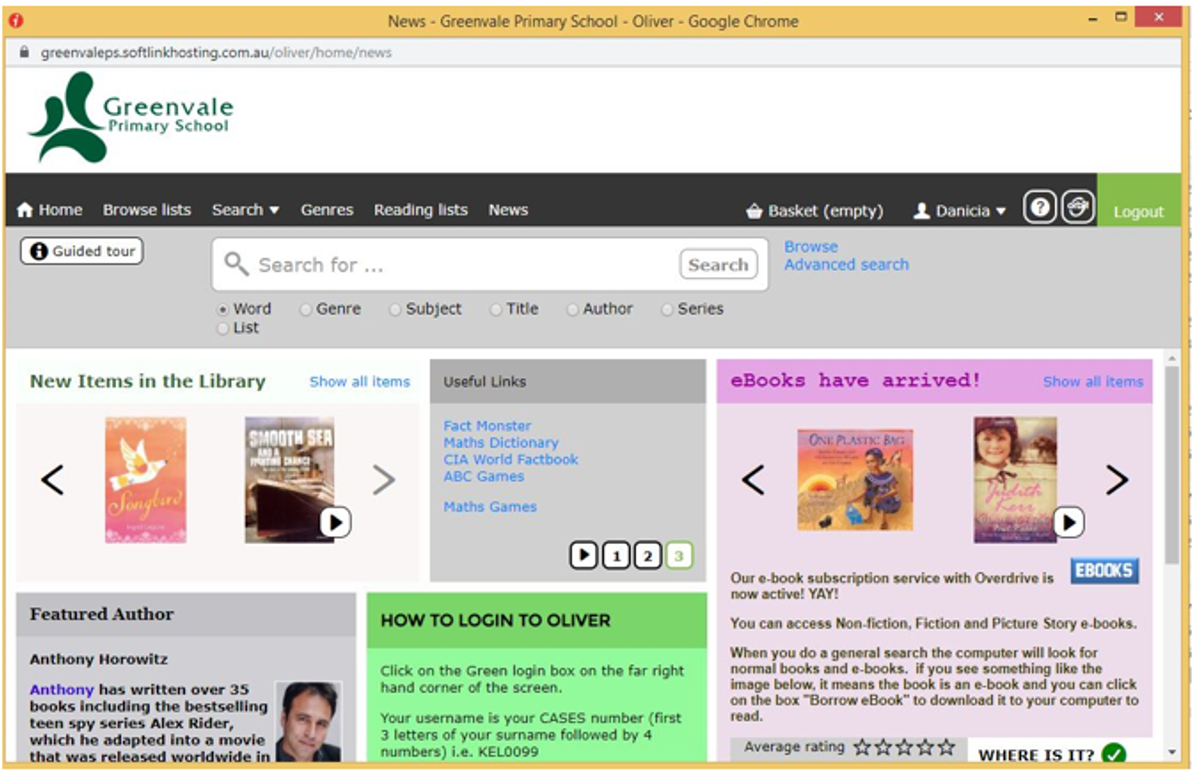Open the empty Basket
The image size is (1200, 772).
coord(814,211)
